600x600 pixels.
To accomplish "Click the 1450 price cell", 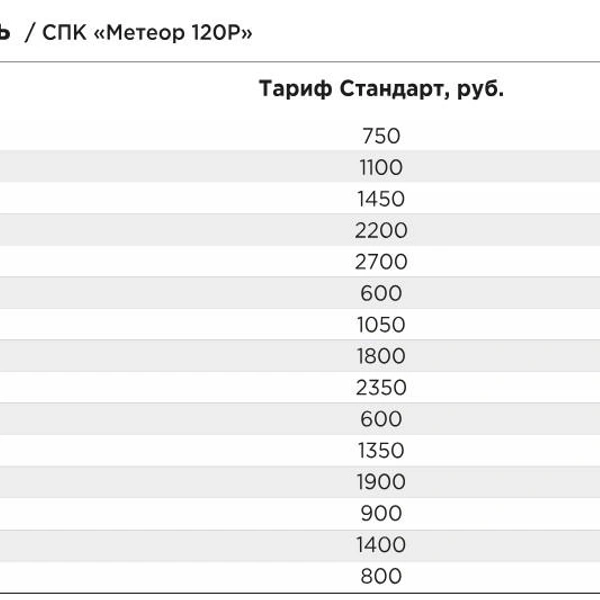I will point(381,199).
